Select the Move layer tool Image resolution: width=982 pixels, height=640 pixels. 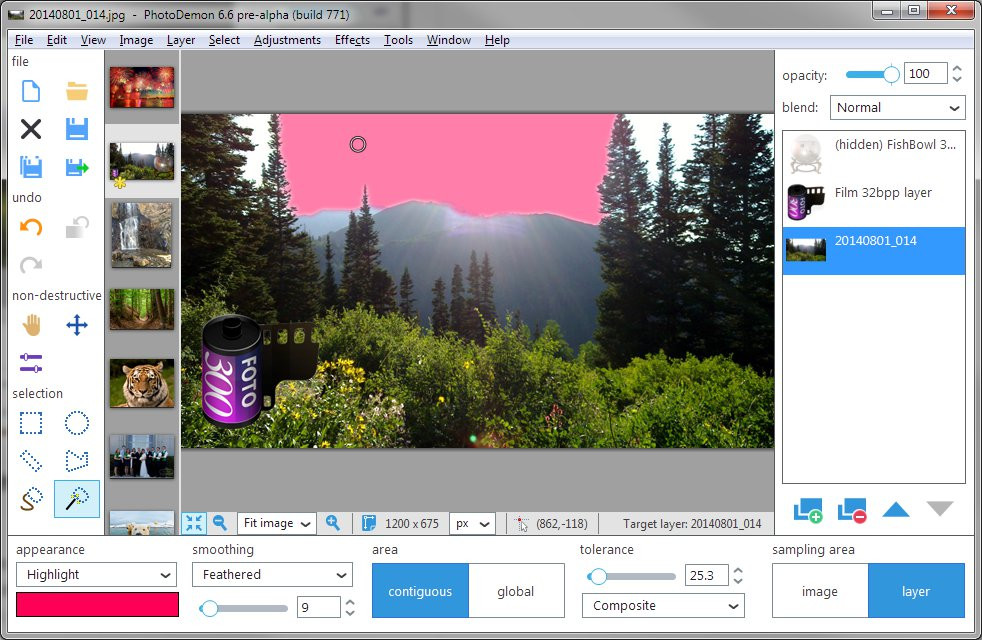(77, 325)
